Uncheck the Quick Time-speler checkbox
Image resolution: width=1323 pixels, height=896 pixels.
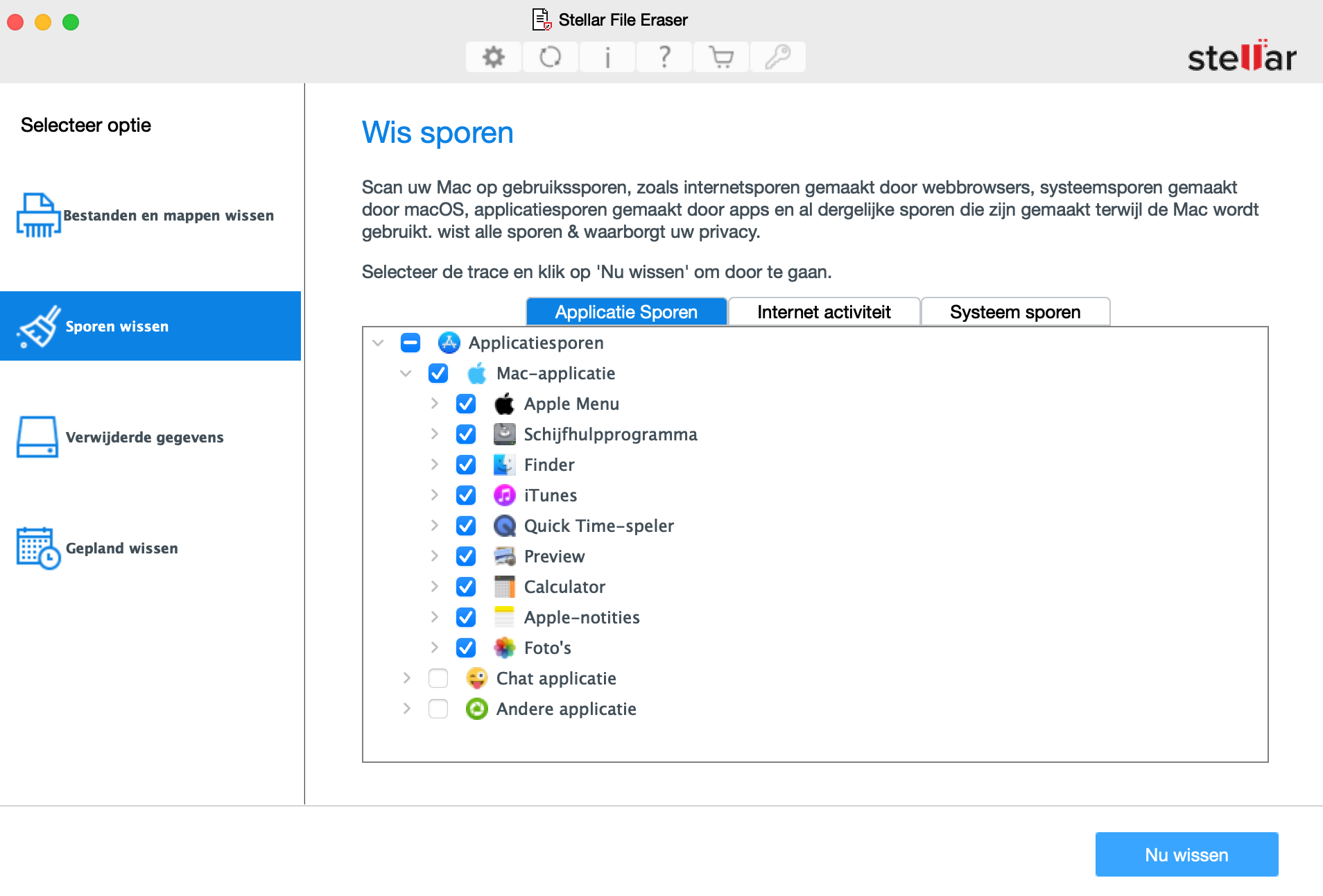coord(466,526)
